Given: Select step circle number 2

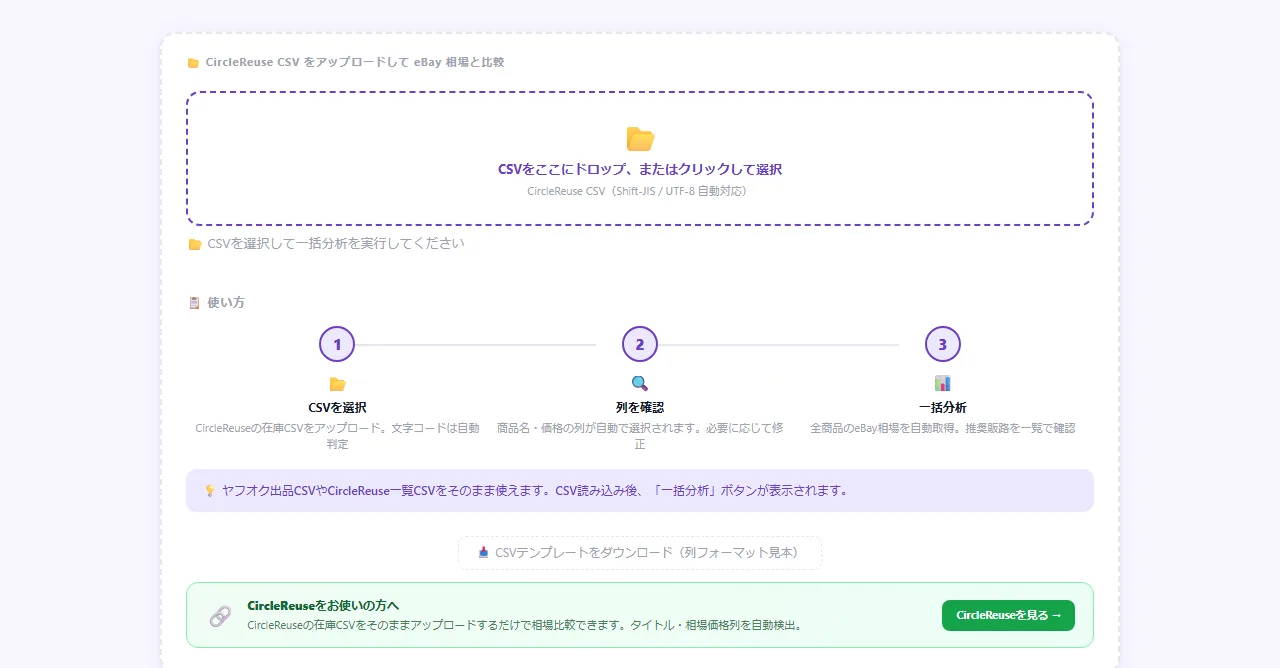Looking at the screenshot, I should (x=640, y=344).
